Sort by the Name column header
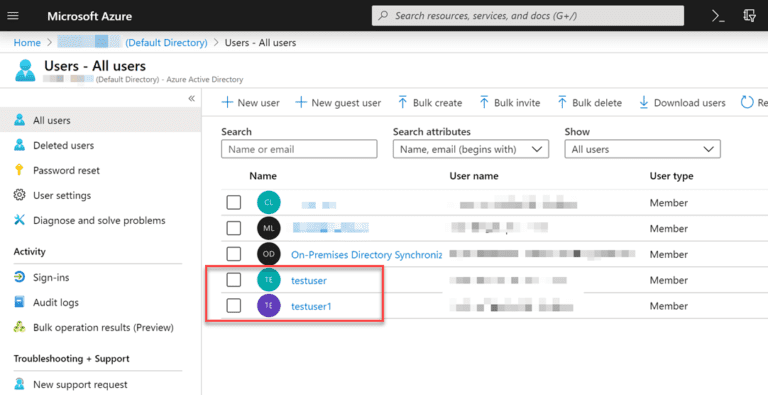Viewport: 768px width, 395px height. 263,175
